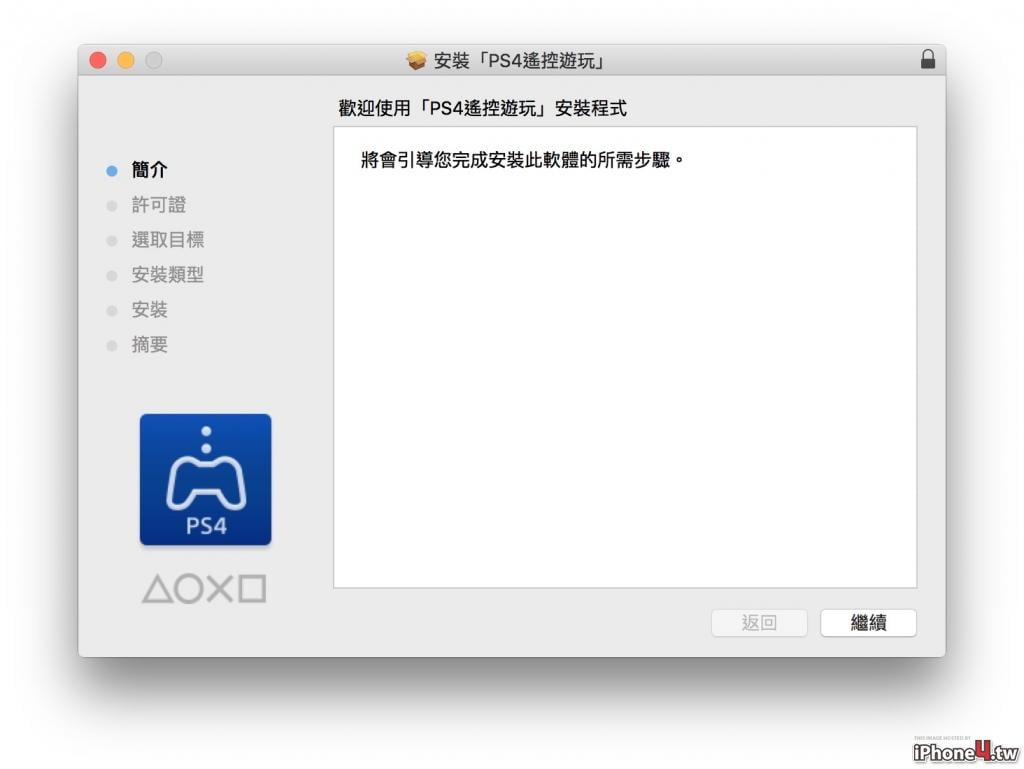This screenshot has height=769, width=1024.
Task: Minimize the installer with yellow button
Action: tap(126, 60)
